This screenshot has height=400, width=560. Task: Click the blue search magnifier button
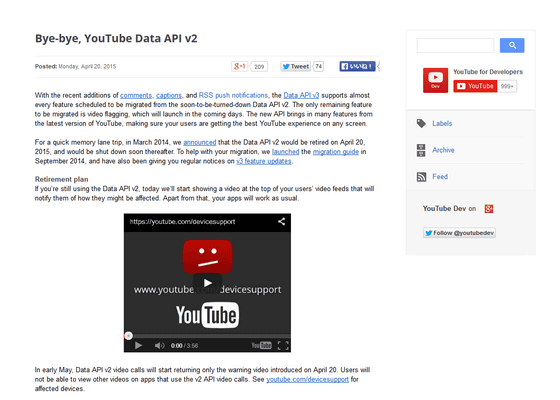[512, 45]
